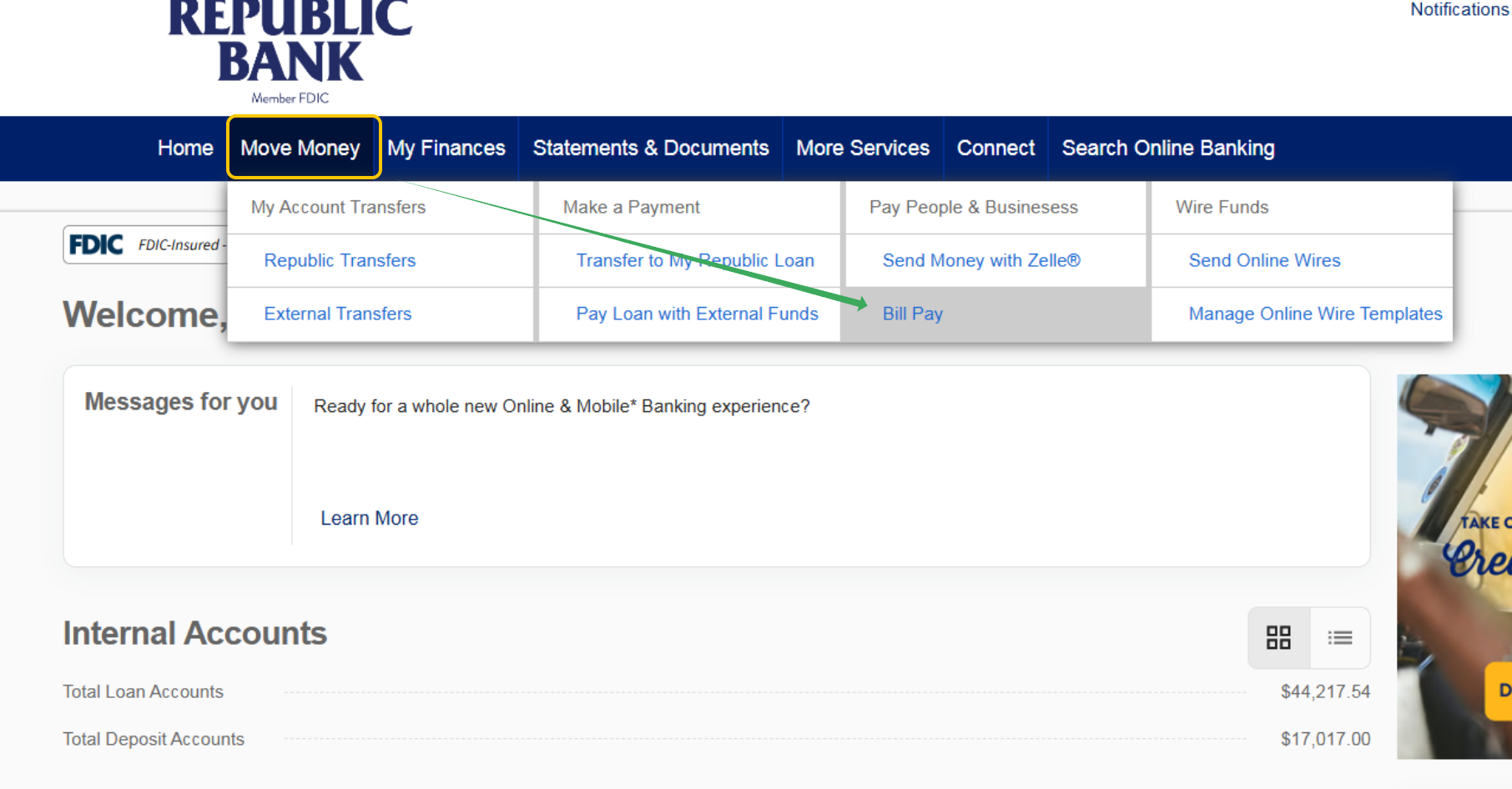Screen dimensions: 1512x789
Task: Open the More Services menu
Action: pos(863,148)
